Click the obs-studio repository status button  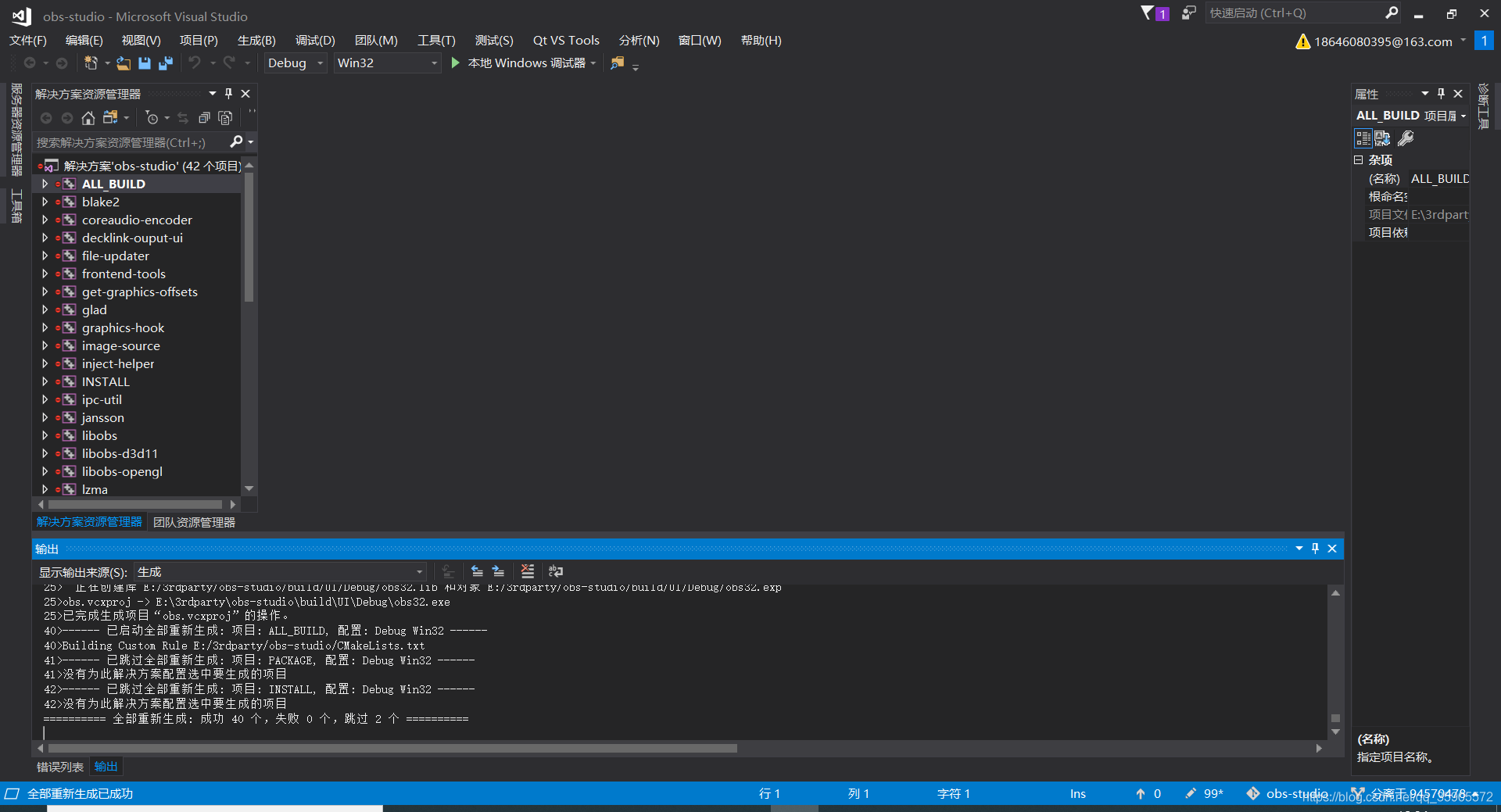[x=1288, y=793]
